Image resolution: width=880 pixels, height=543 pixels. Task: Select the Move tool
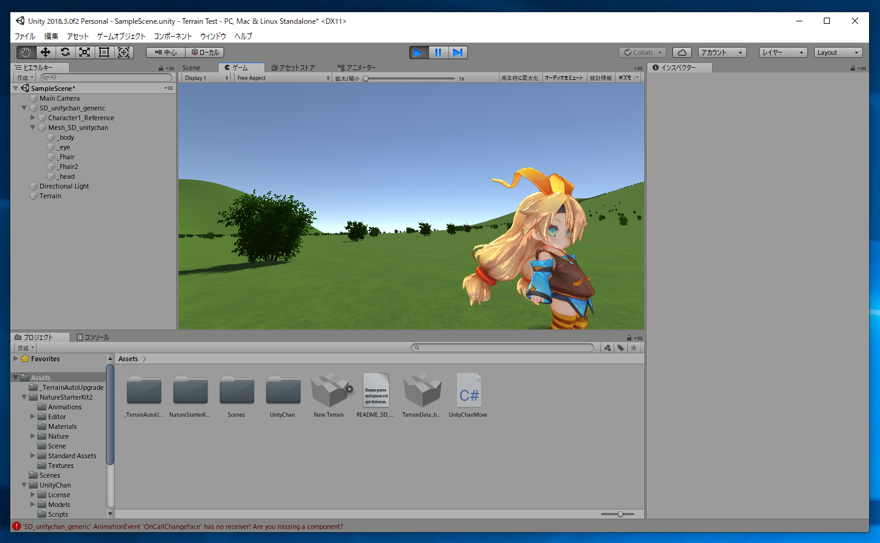[x=45, y=52]
